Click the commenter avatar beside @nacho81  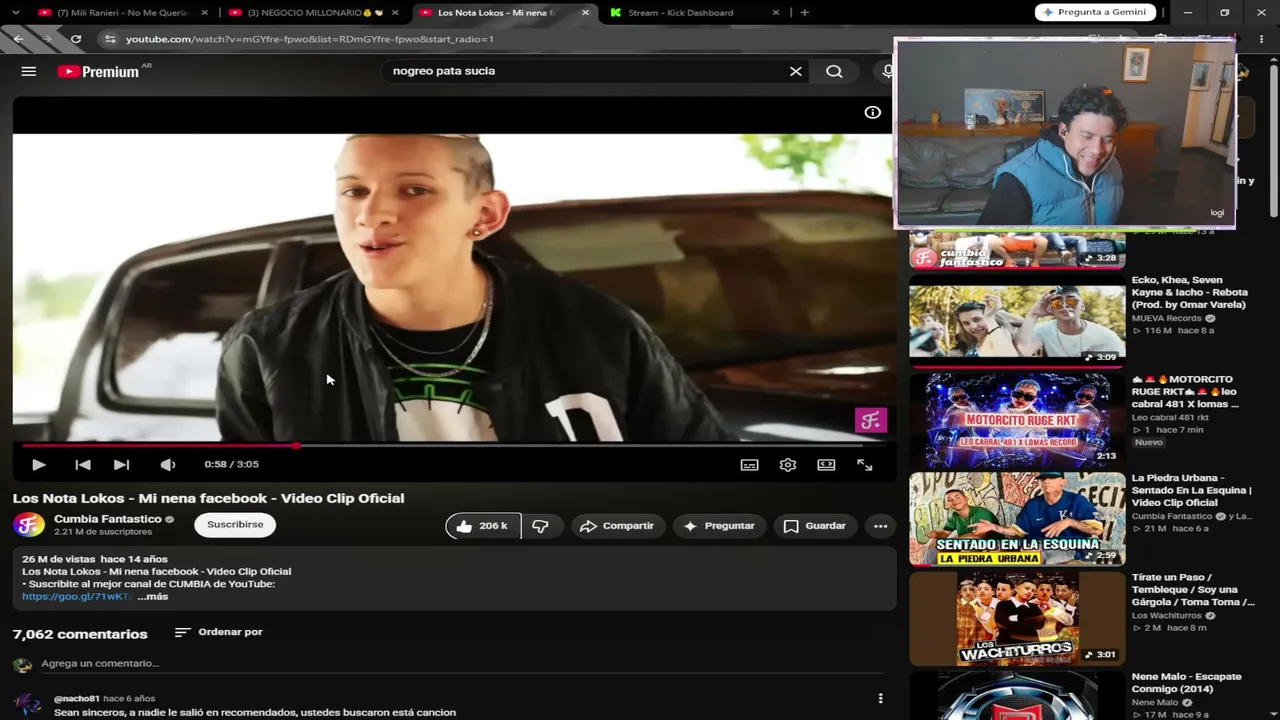pos(29,704)
